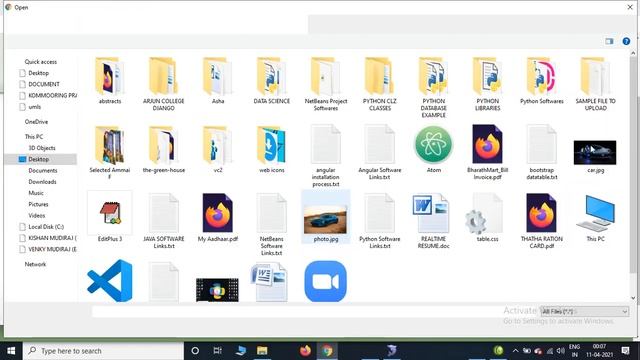The width and height of the screenshot is (640, 360).
Task: Open umls folder in sidebar
Action: 35,107
